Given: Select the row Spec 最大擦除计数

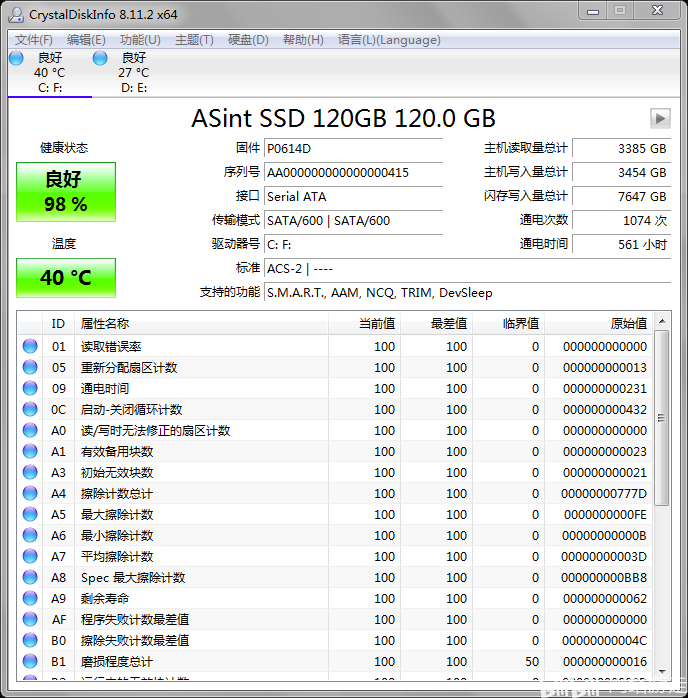Looking at the screenshot, I should tap(335, 577).
